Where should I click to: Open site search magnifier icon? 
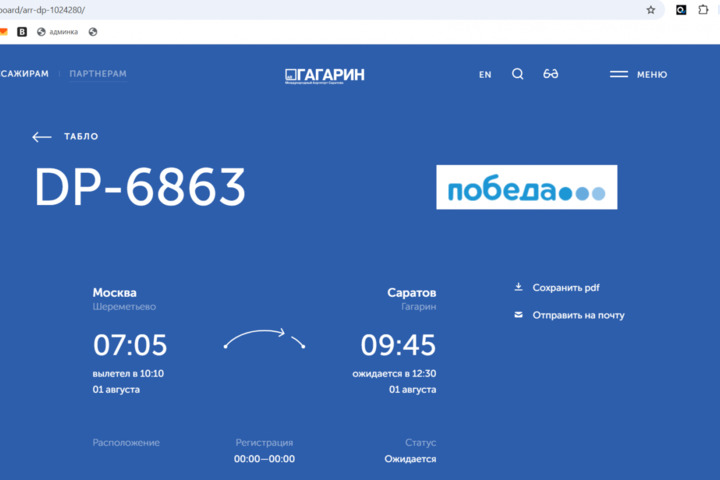tap(518, 74)
